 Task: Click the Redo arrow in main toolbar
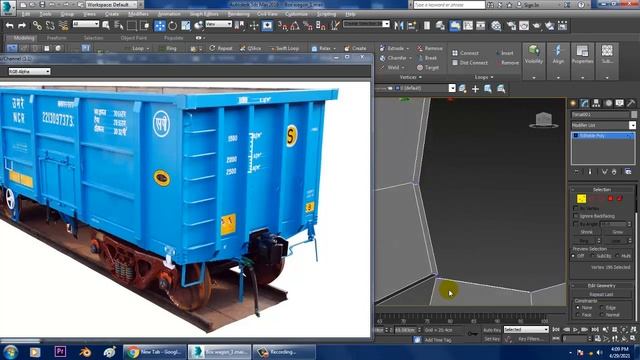22,26
